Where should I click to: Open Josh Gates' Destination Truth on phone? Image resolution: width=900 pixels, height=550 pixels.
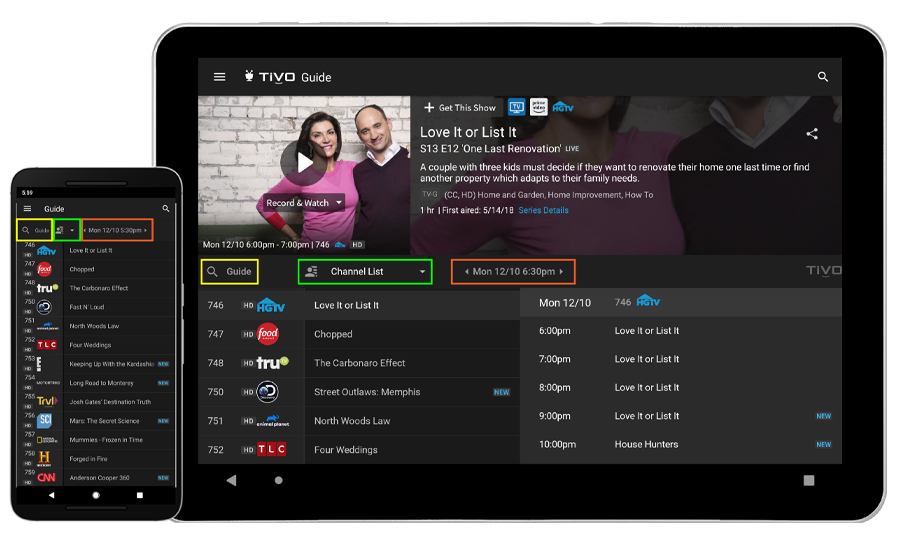[x=119, y=402]
